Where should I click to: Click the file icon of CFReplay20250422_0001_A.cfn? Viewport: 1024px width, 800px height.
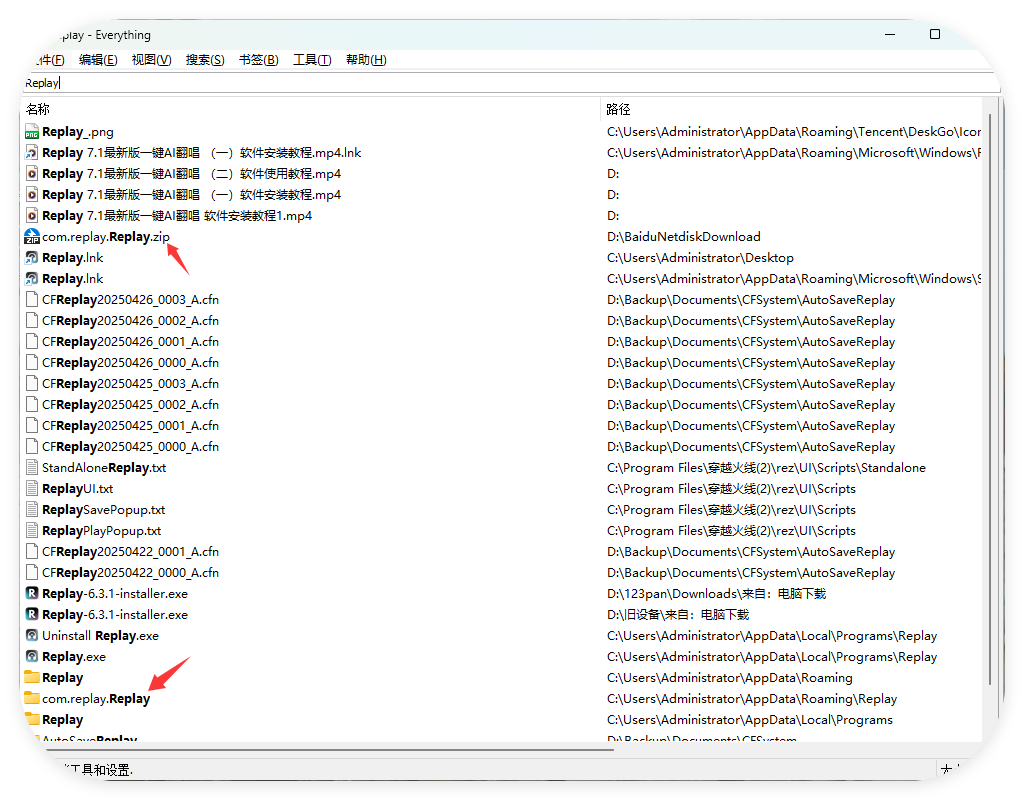31,551
